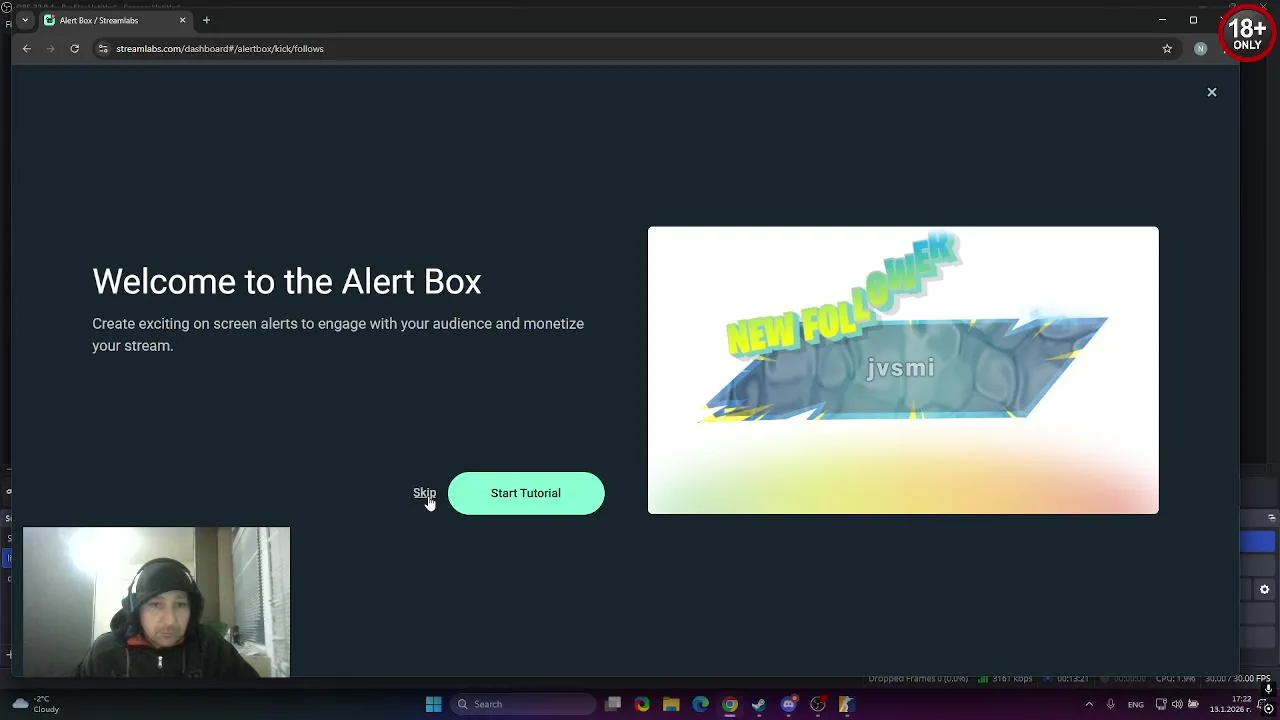1280x720 pixels.
Task: Open the network tray icon
Action: point(1161,704)
